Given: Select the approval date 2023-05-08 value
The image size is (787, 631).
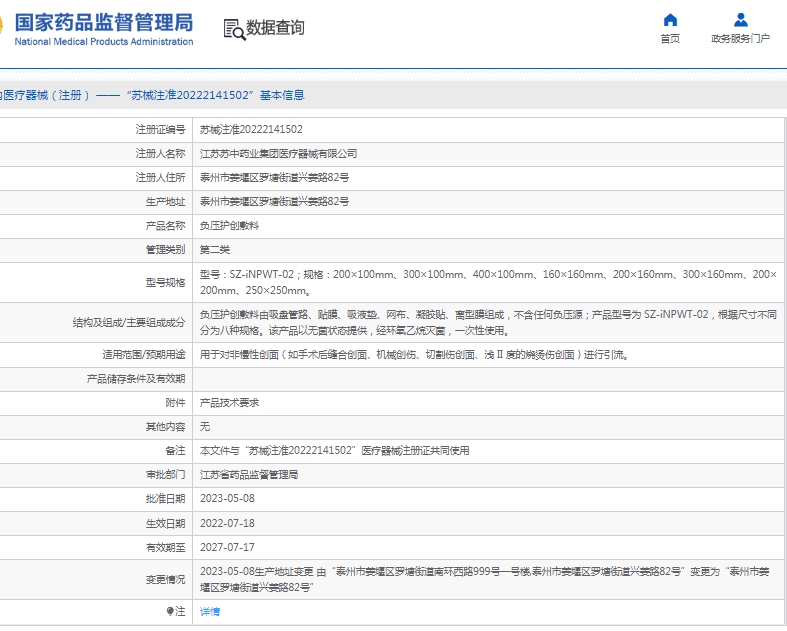Looking at the screenshot, I should [227, 499].
